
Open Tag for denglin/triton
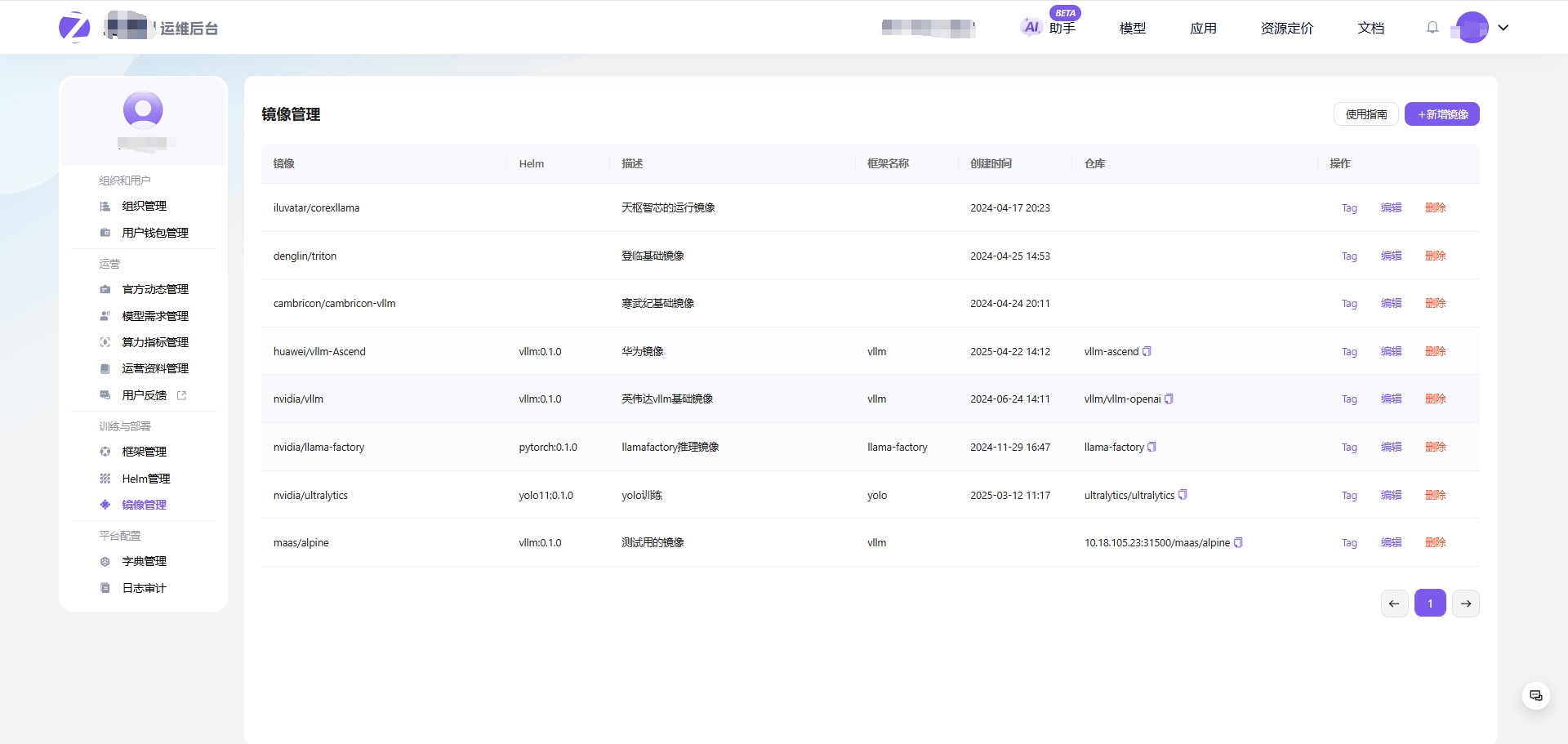pos(1349,256)
